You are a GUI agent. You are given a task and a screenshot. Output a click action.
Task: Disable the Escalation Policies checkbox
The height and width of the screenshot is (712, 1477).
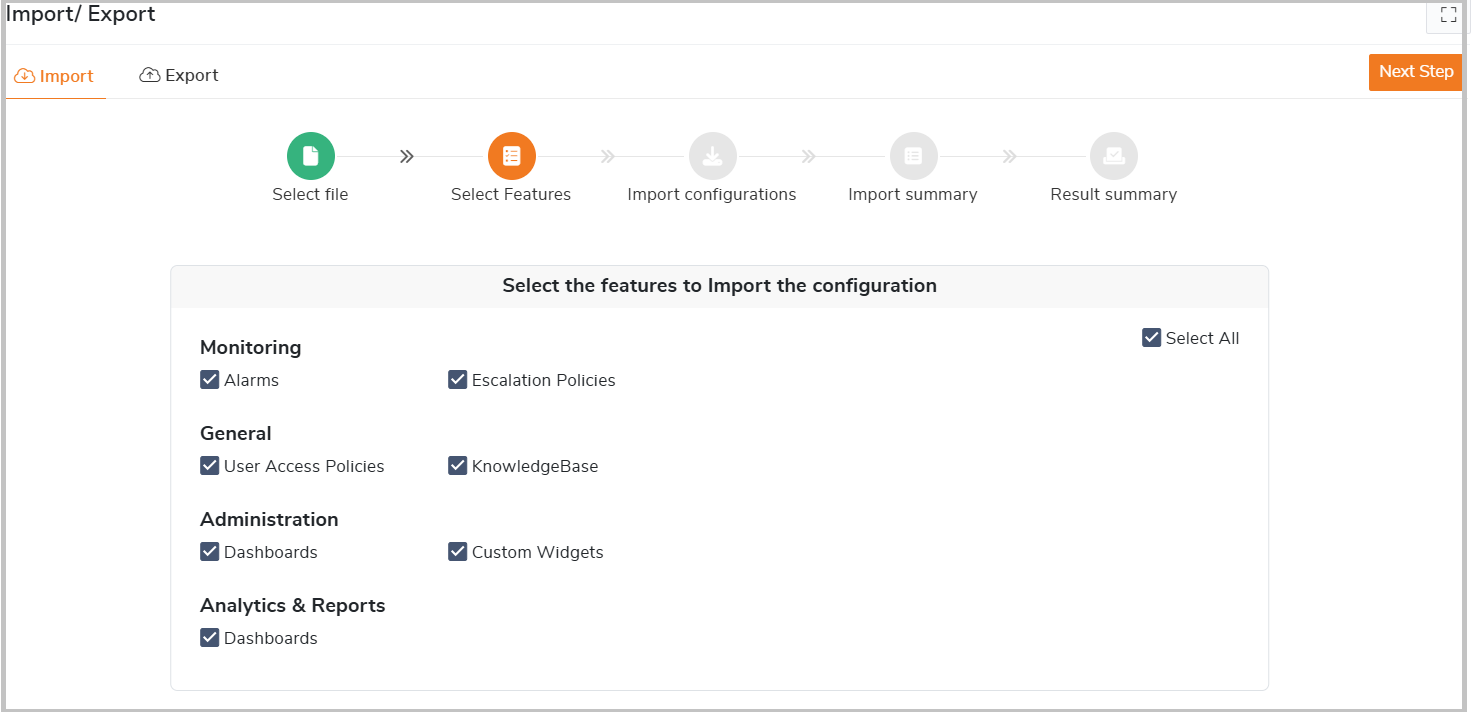458,380
